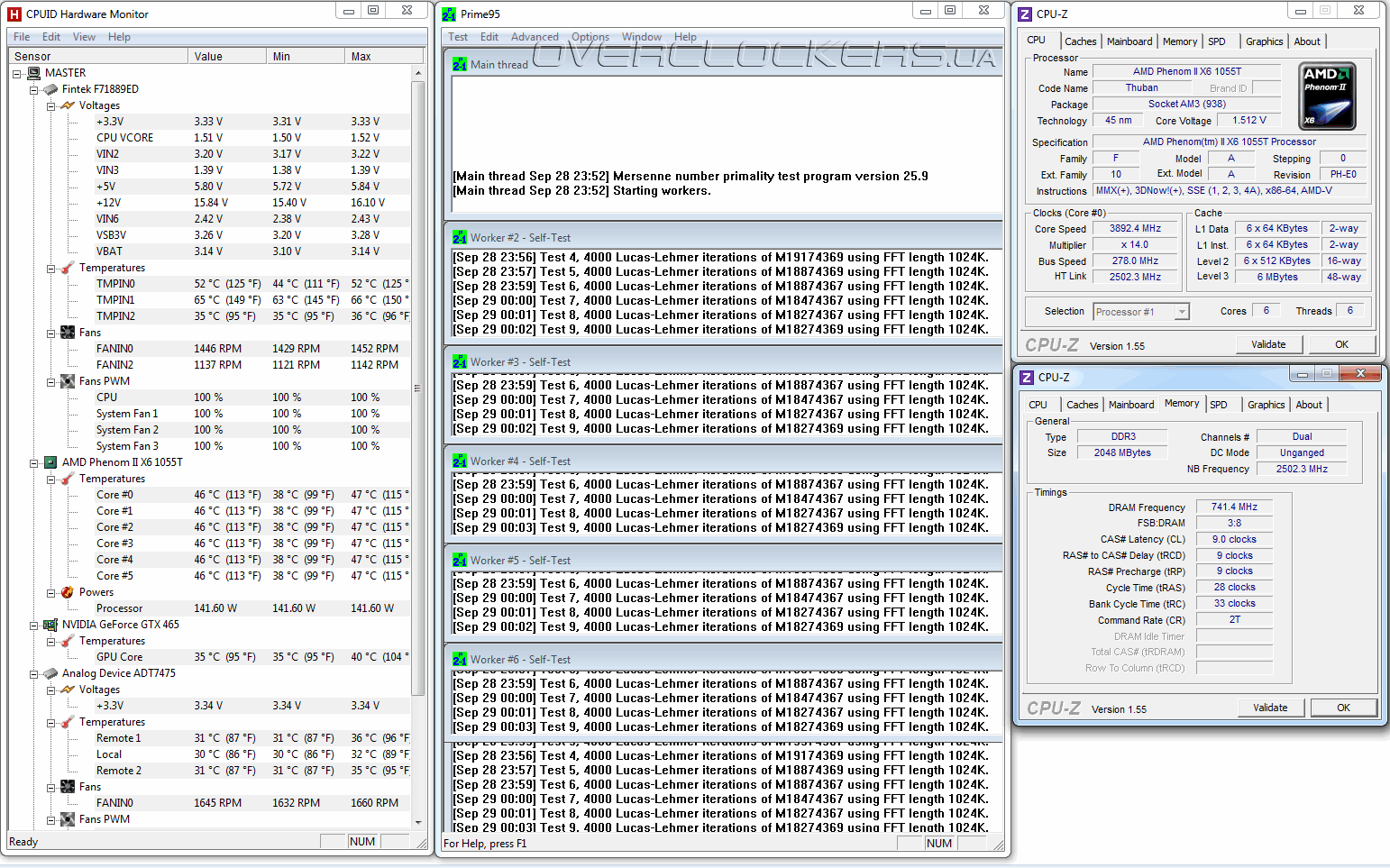Click the Worker #6 Self-Test window icon
The height and width of the screenshot is (868, 1390).
[x=460, y=660]
